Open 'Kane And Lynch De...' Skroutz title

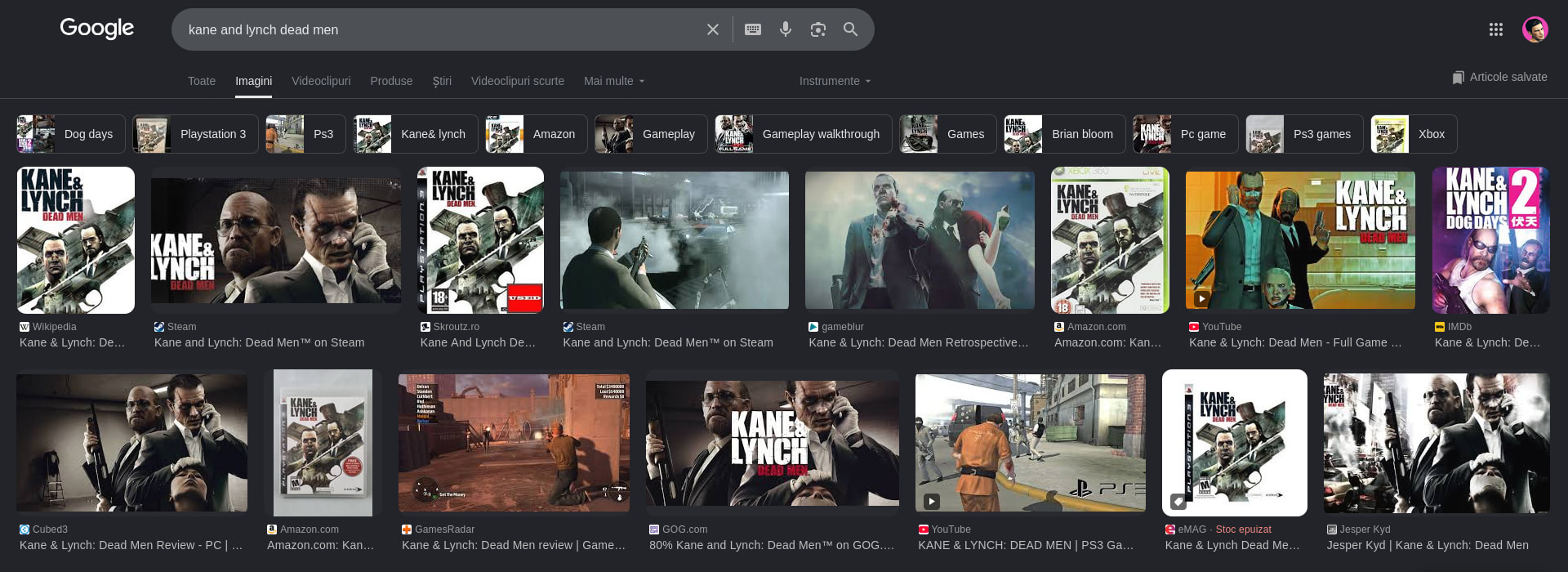tap(478, 342)
